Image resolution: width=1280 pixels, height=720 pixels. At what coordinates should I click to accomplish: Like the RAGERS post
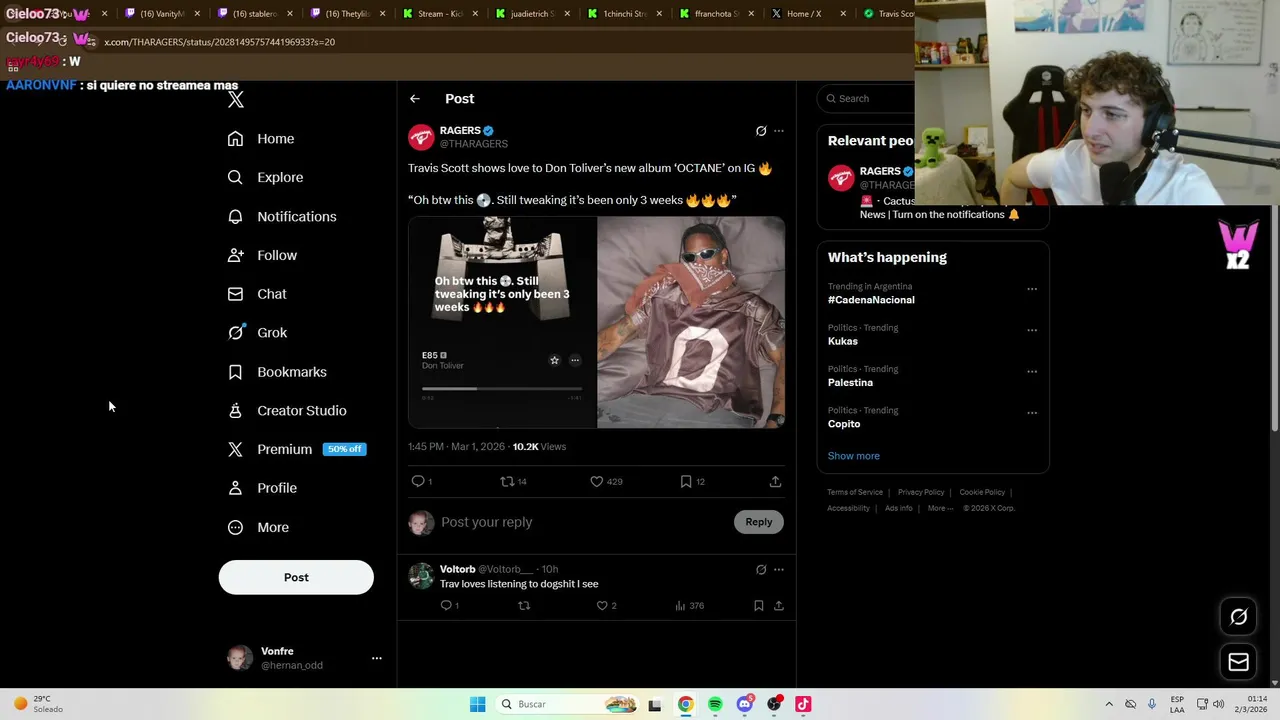[597, 482]
